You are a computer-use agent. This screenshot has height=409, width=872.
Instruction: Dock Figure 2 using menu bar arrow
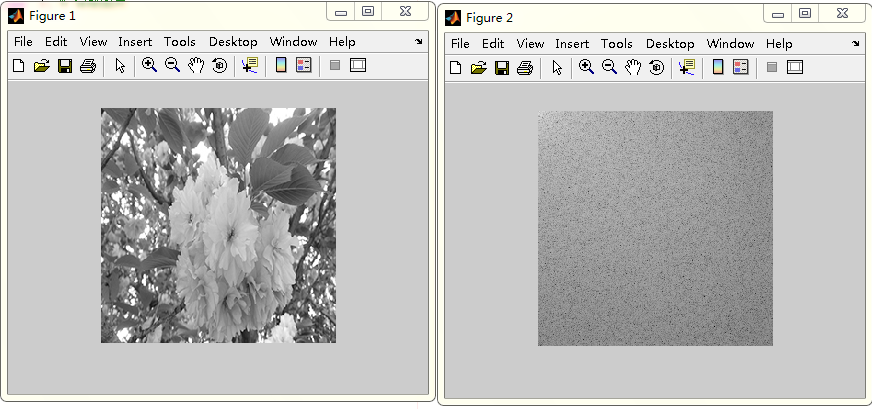click(856, 43)
